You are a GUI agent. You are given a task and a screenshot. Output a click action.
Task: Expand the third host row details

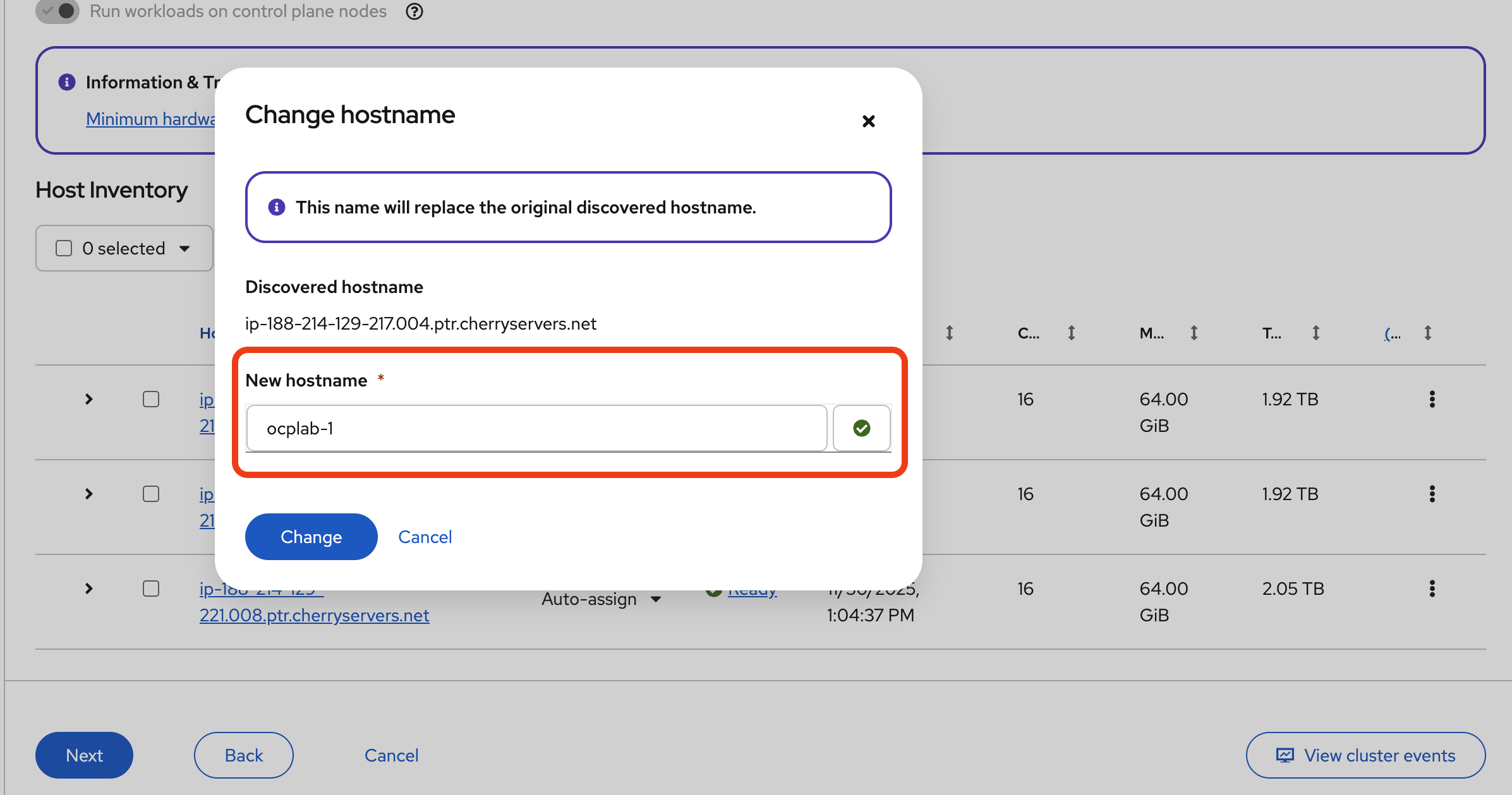tap(88, 589)
